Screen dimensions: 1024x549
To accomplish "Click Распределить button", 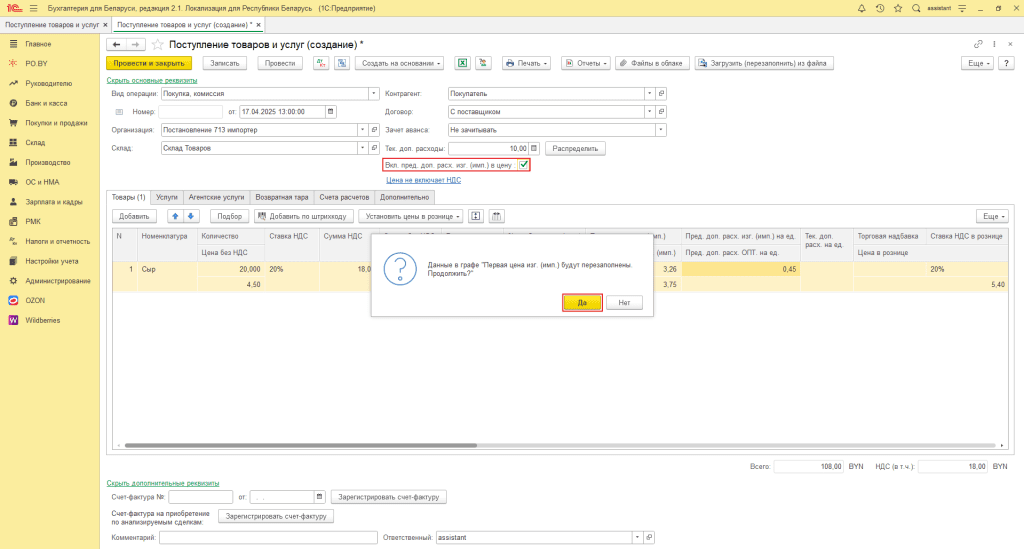I will tap(575, 148).
